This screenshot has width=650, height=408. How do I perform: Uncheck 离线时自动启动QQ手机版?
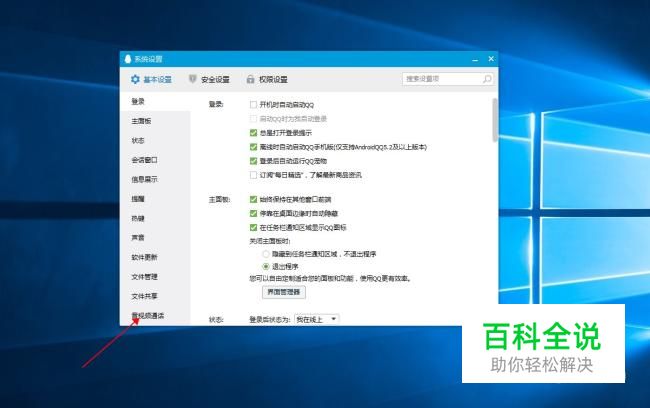coord(253,147)
